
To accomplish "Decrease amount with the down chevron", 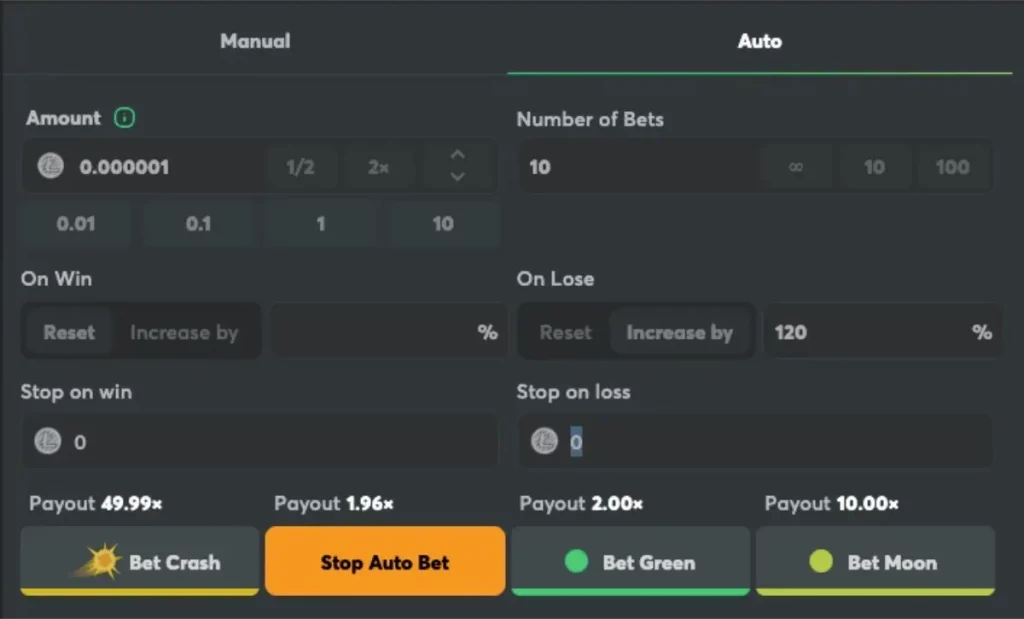I will point(458,177).
